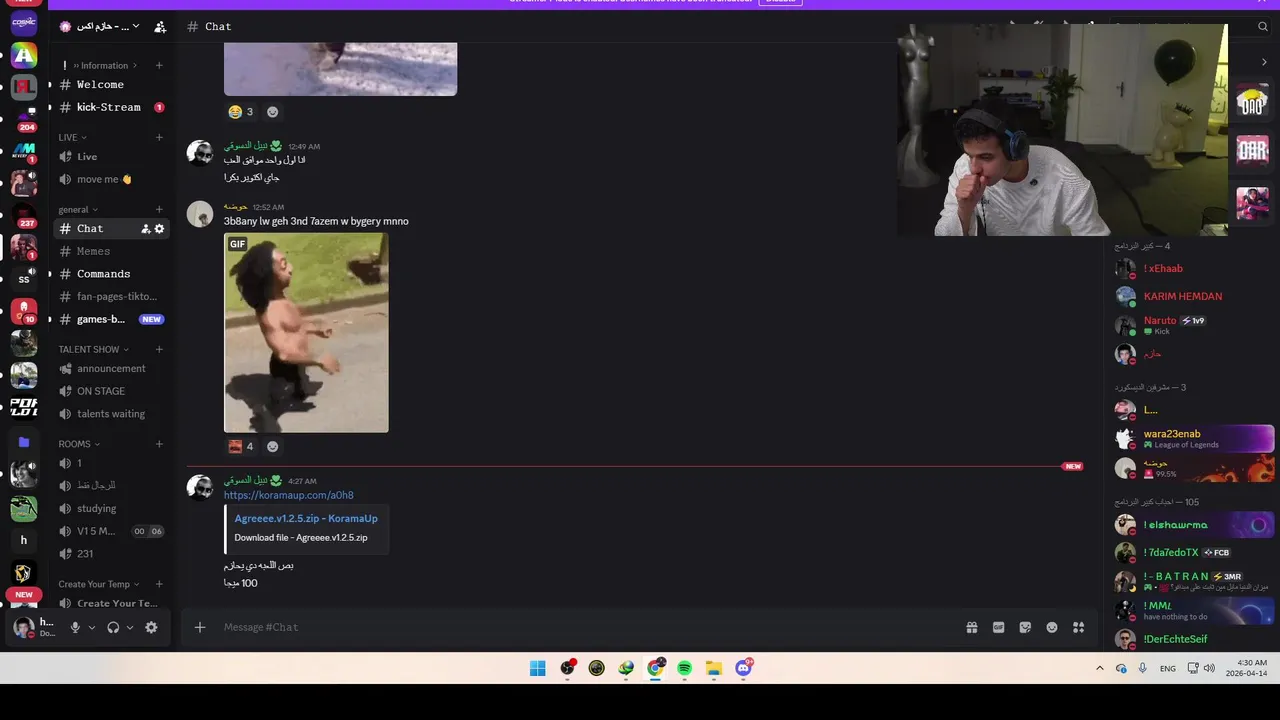Toggle the custom reaction with count 4

(x=241, y=447)
